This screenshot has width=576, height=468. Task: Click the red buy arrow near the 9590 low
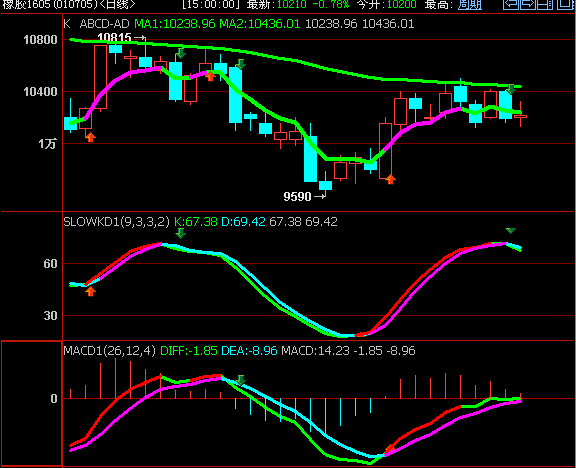coord(390,179)
